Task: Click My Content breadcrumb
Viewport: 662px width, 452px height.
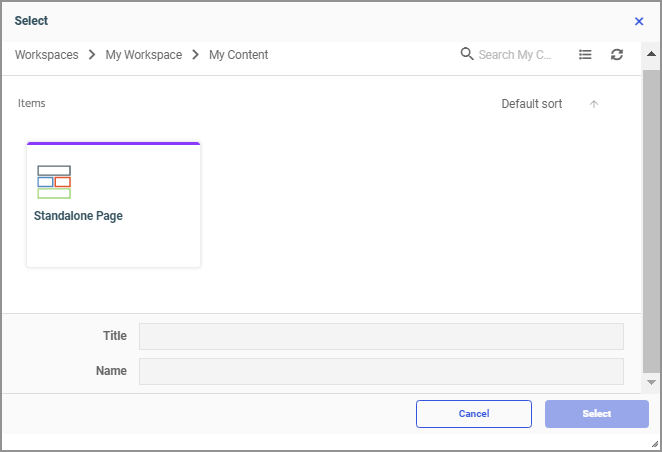Action: click(238, 55)
